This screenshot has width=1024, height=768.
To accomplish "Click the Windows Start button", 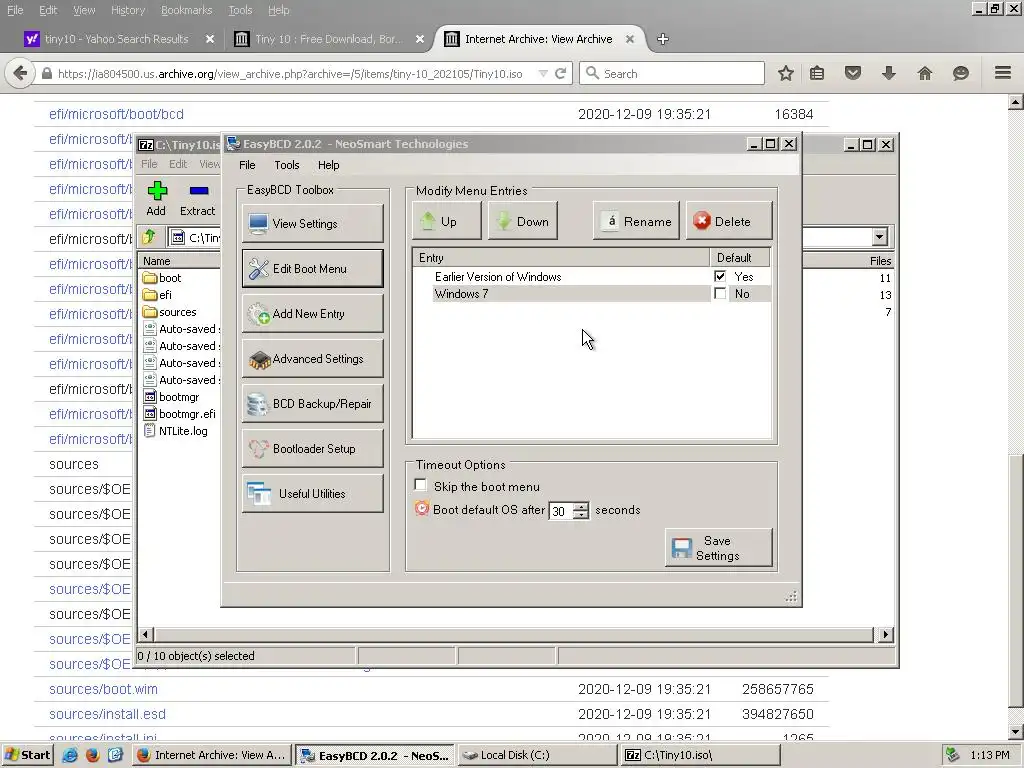I will click(27, 755).
